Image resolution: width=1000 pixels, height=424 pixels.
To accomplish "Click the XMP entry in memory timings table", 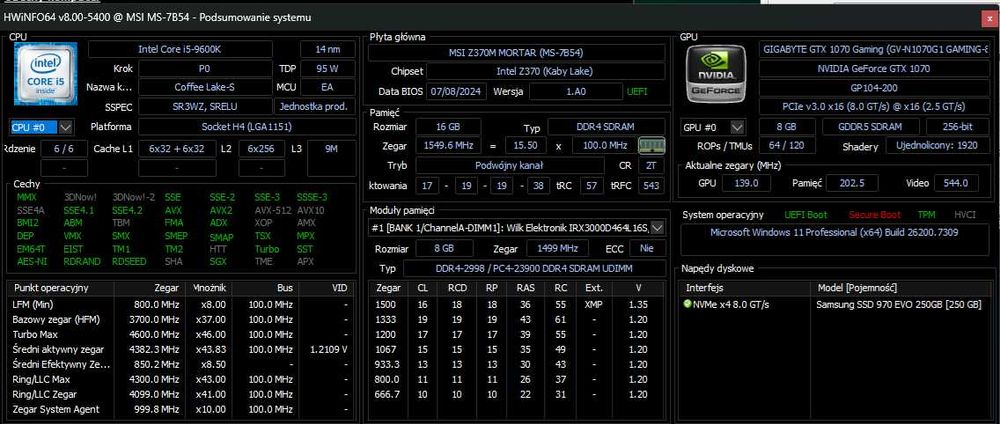I will (593, 305).
